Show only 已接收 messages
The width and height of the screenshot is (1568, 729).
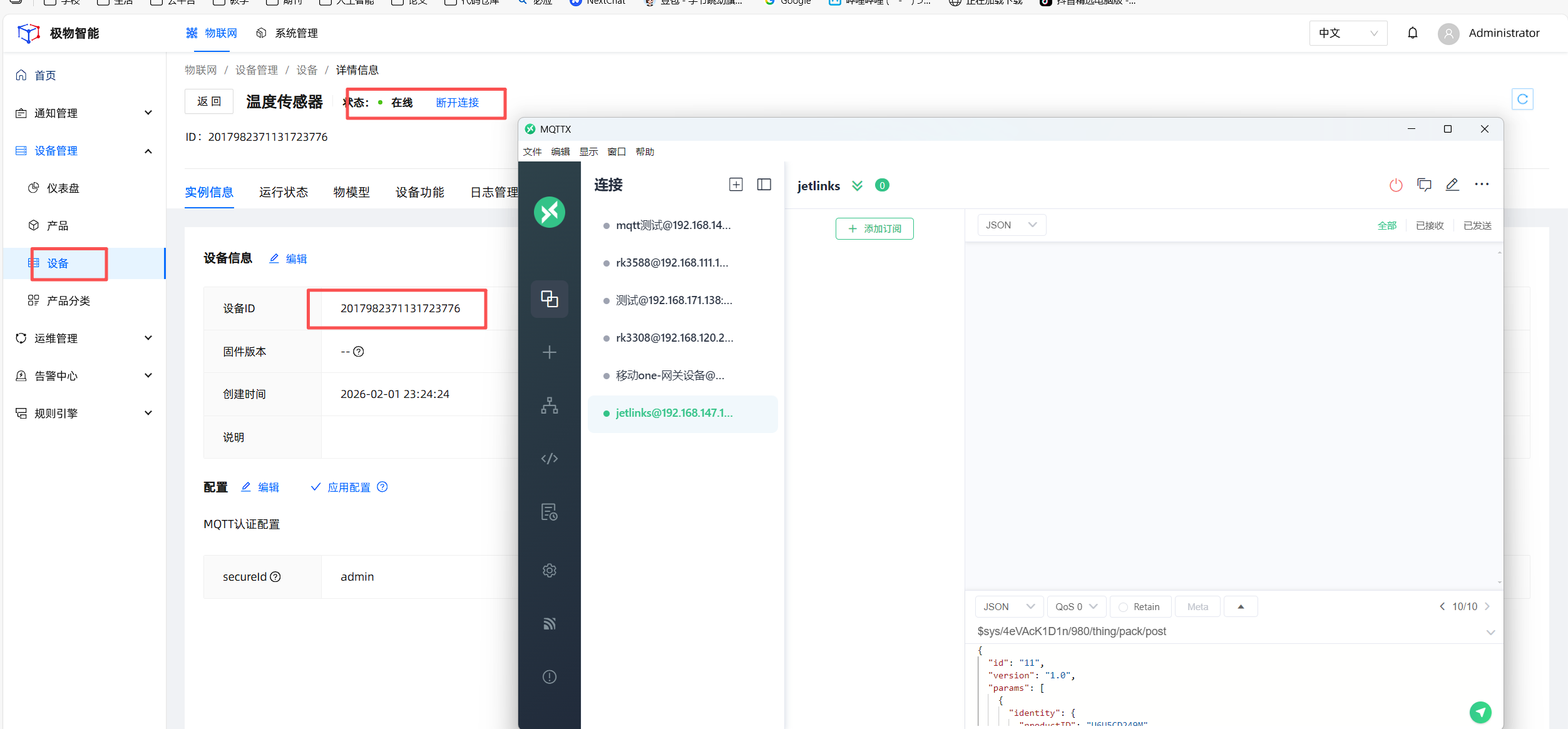pyautogui.click(x=1429, y=226)
